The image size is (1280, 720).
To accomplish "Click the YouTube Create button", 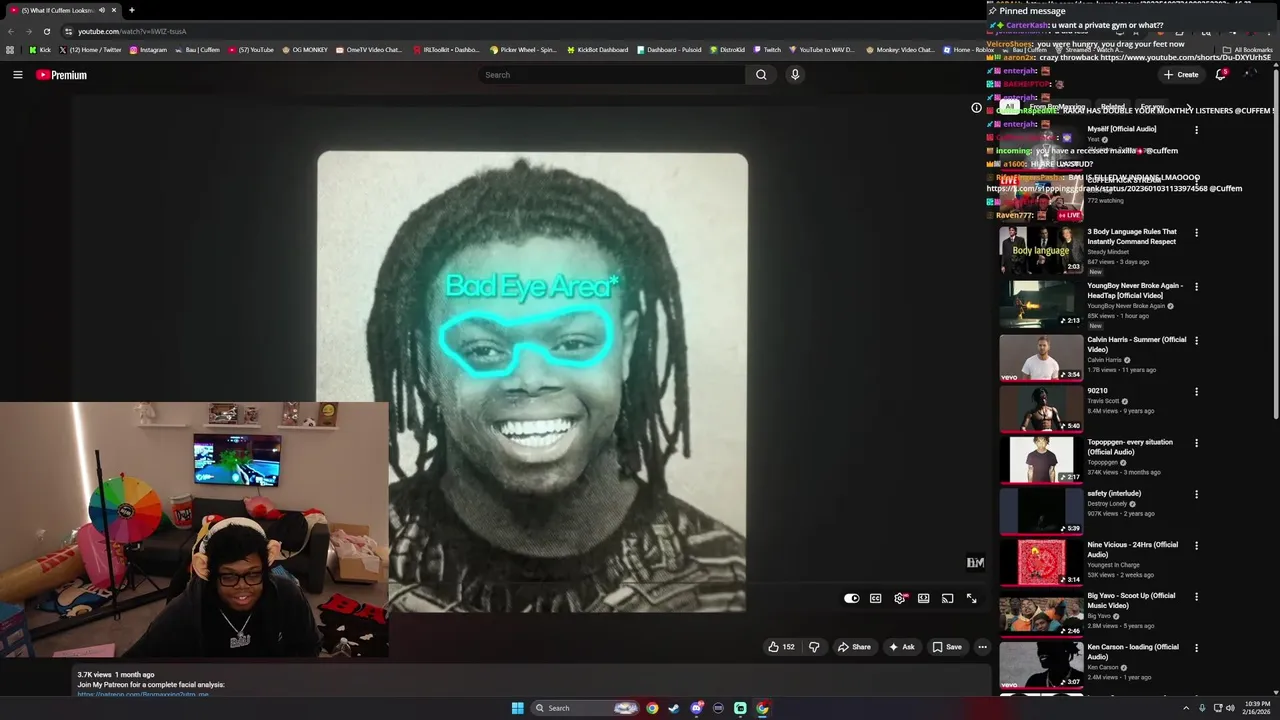I will 1181,75.
